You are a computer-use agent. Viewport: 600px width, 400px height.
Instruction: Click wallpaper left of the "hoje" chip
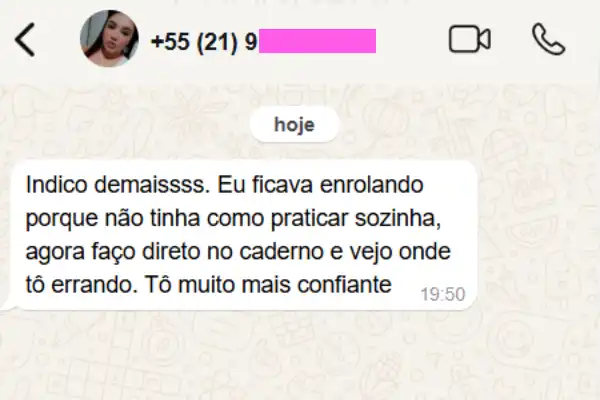[x=126, y=125]
